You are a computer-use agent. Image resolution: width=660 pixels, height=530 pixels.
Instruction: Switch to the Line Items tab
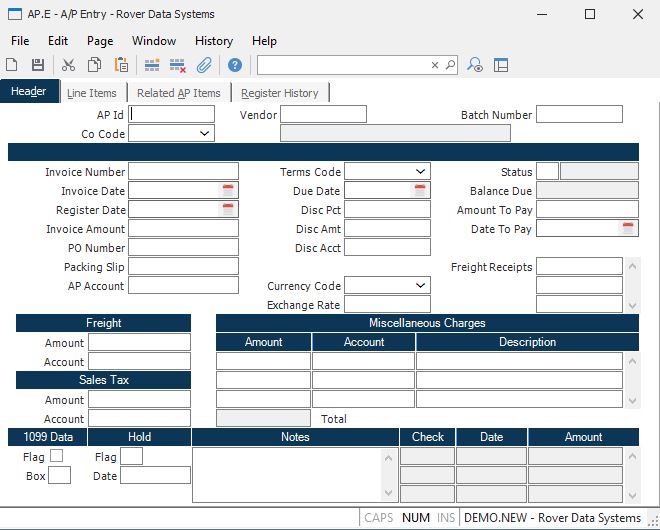pyautogui.click(x=92, y=93)
